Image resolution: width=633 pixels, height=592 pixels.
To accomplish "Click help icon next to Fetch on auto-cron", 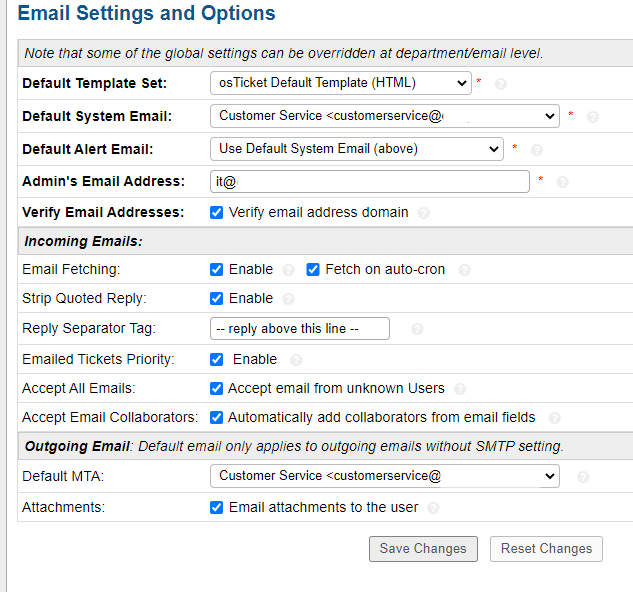I will [x=464, y=270].
